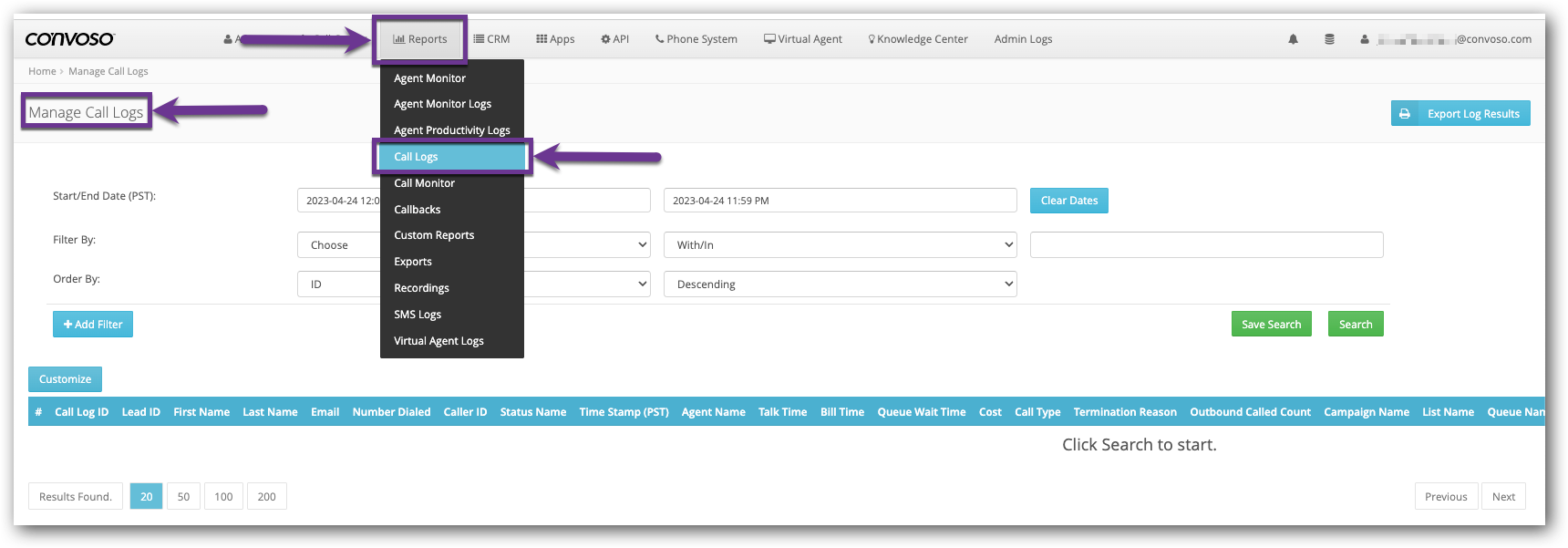
Task: Open the Virtual Agent menu
Action: point(803,39)
